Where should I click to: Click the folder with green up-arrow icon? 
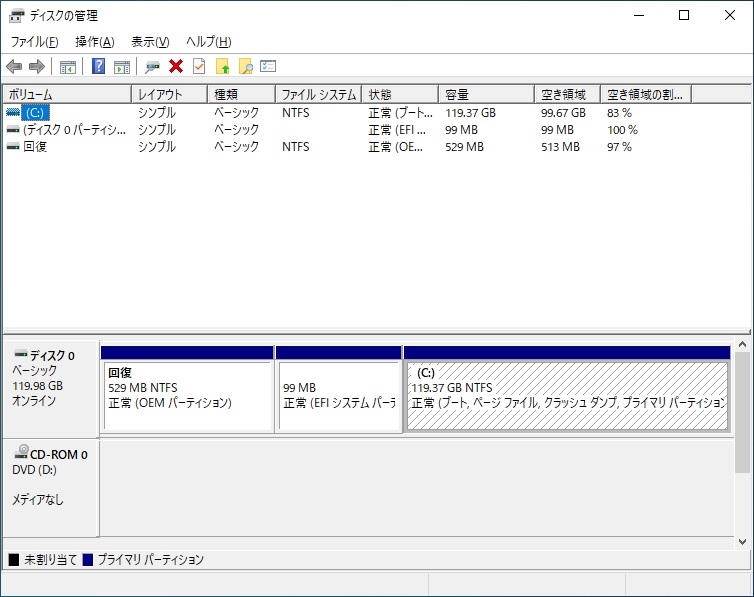tap(223, 66)
